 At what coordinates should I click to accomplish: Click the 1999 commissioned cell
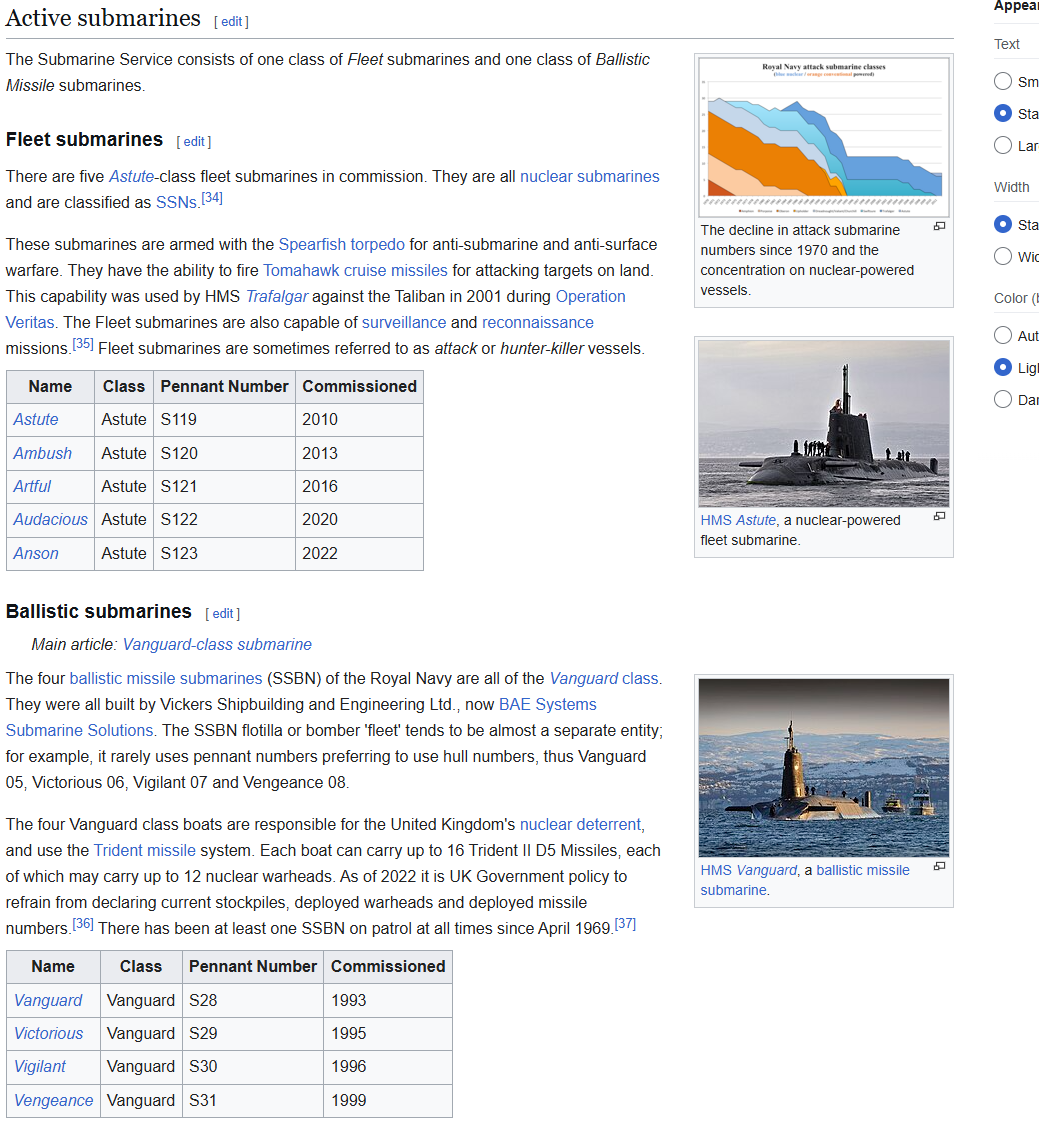click(x=388, y=1100)
